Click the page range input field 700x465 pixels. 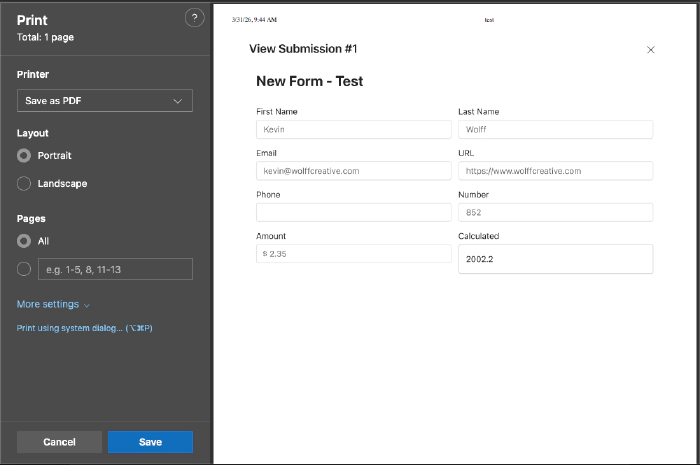[x=116, y=269]
